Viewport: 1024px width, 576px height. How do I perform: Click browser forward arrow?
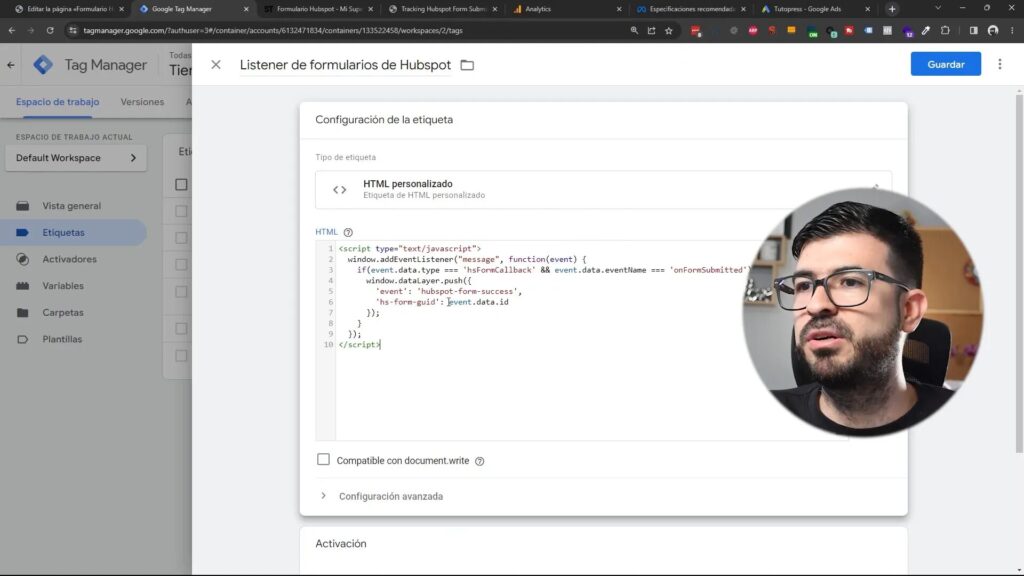31,30
